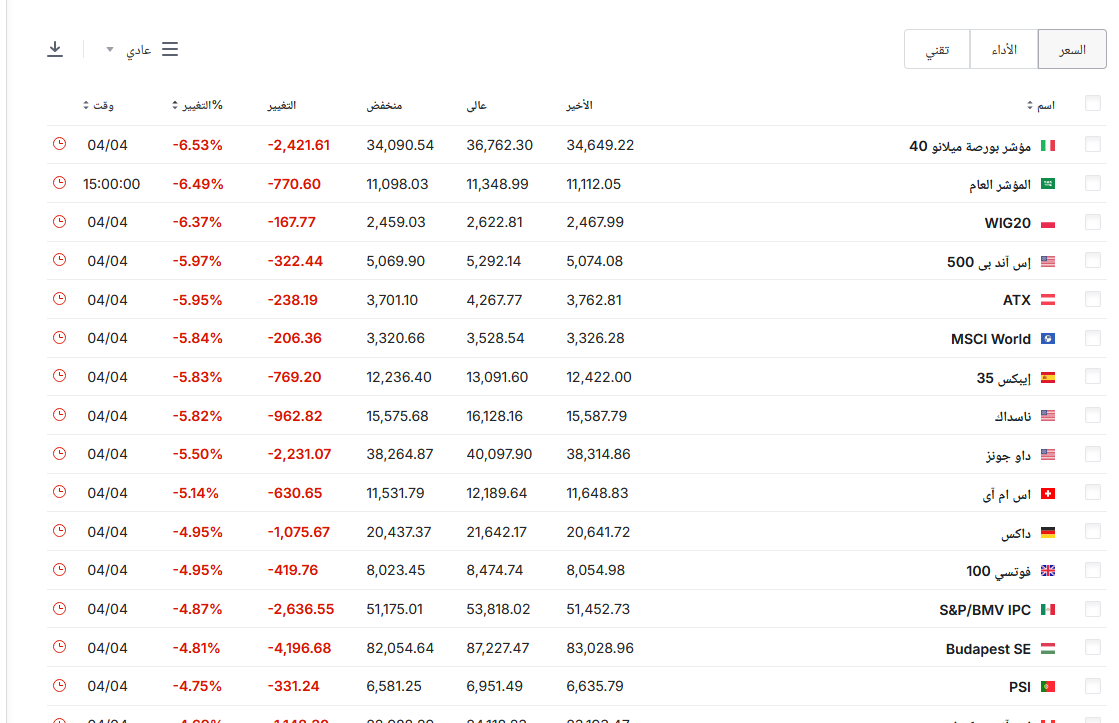The image size is (1119, 723).
Task: Check the box for ATX row
Action: 1093,299
